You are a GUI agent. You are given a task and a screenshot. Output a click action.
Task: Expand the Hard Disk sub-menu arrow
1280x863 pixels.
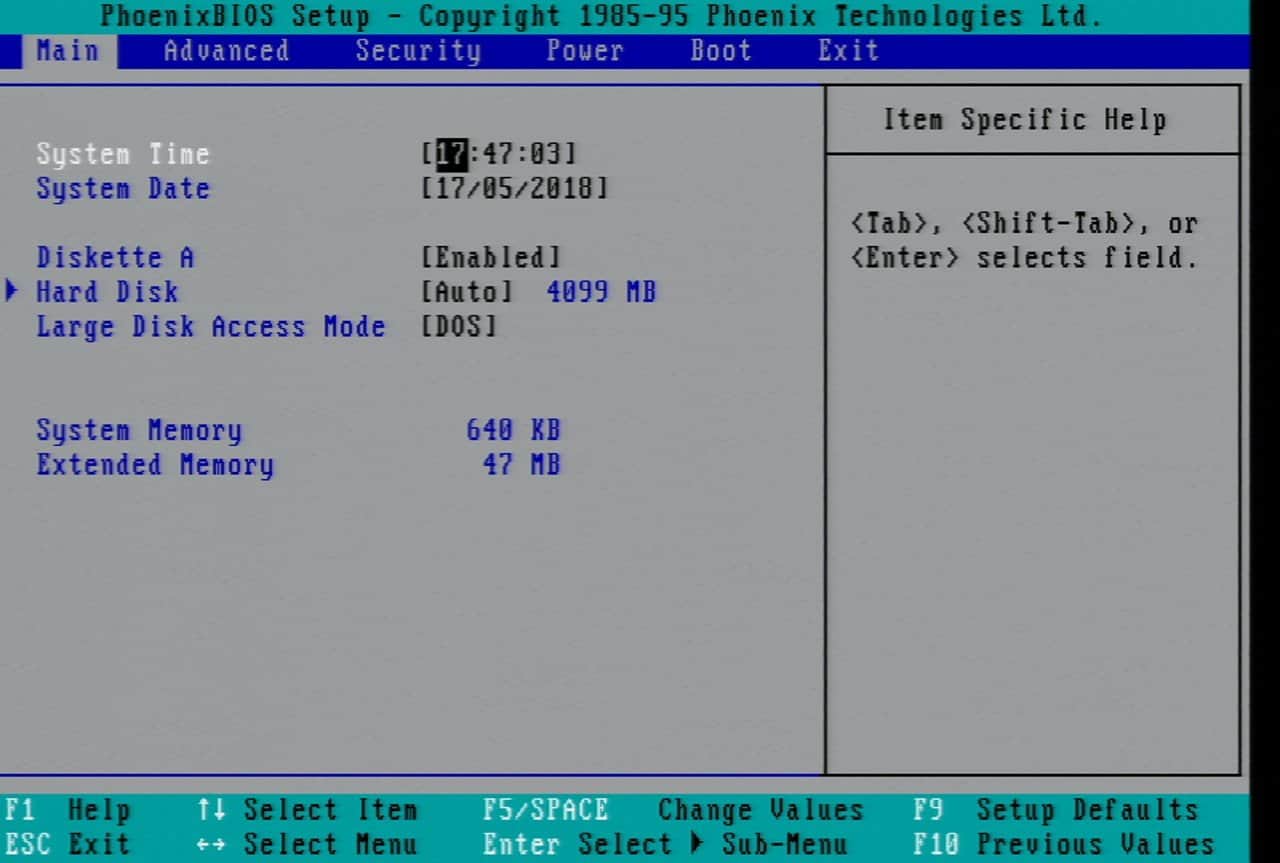tap(12, 292)
